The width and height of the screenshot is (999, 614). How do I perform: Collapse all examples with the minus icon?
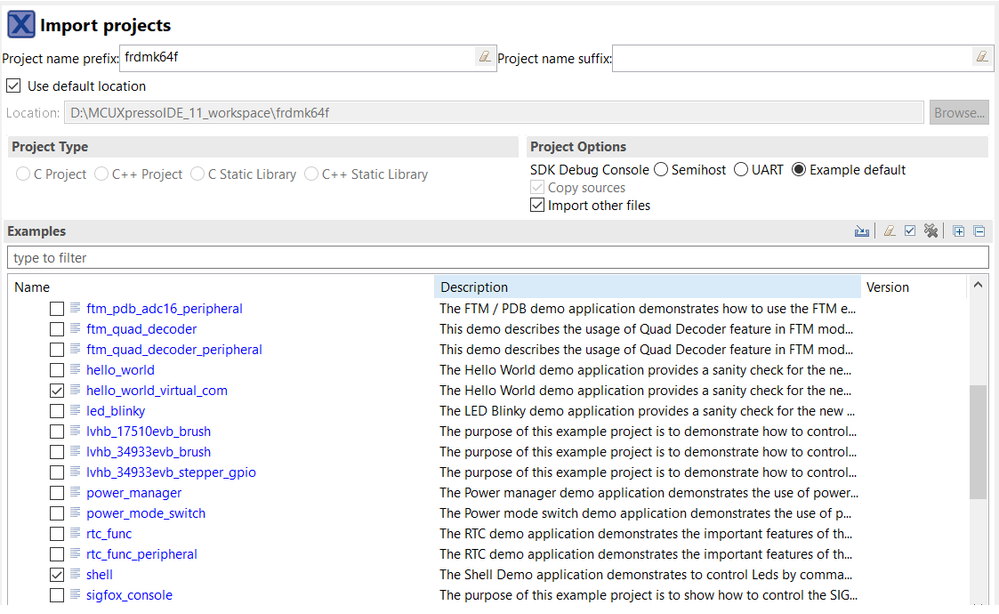(979, 231)
